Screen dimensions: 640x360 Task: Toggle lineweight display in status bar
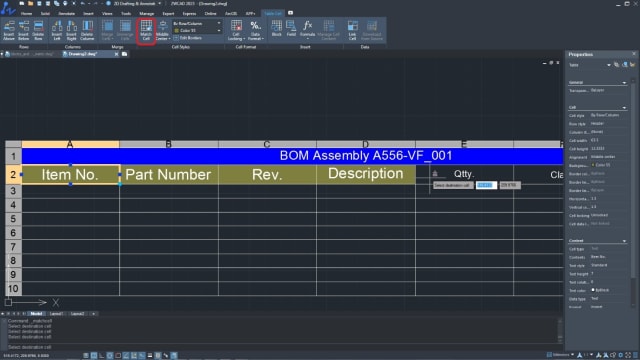tap(150, 356)
